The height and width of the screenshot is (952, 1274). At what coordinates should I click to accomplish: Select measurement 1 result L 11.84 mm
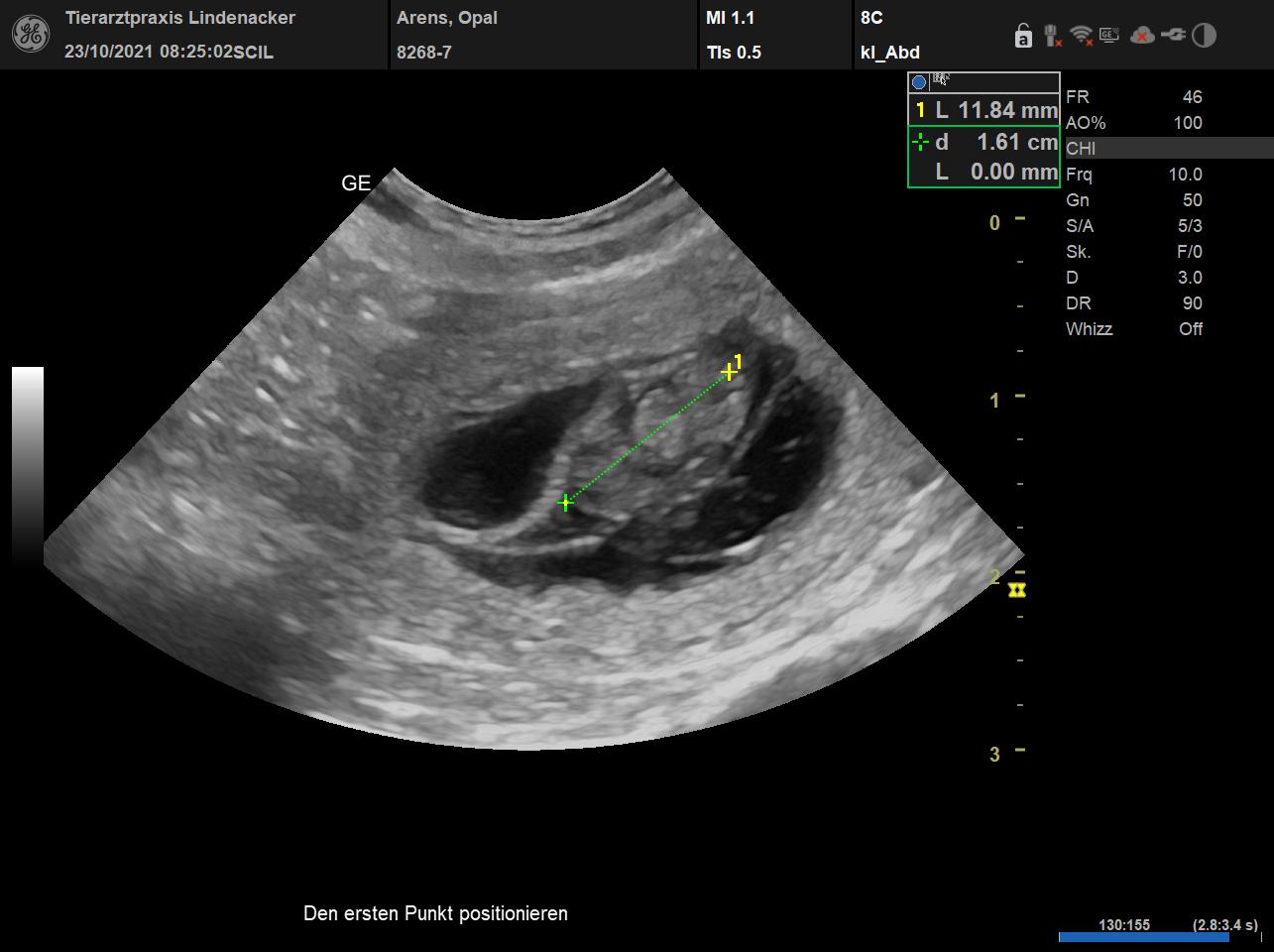pyautogui.click(x=984, y=111)
